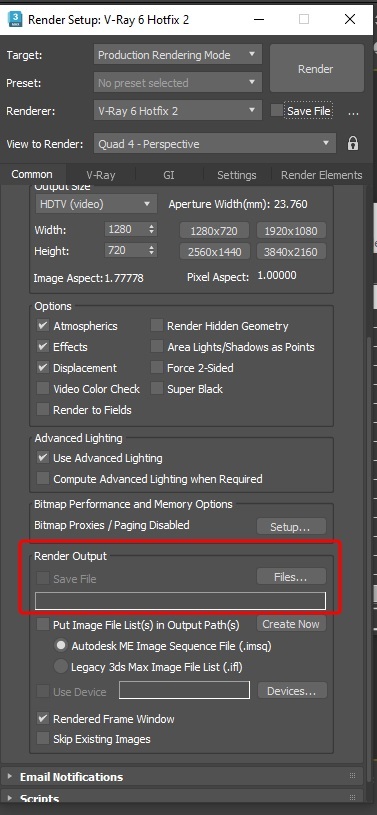Image resolution: width=377 pixels, height=815 pixels.
Task: Enable Force 2-Sided option
Action: pos(157,367)
